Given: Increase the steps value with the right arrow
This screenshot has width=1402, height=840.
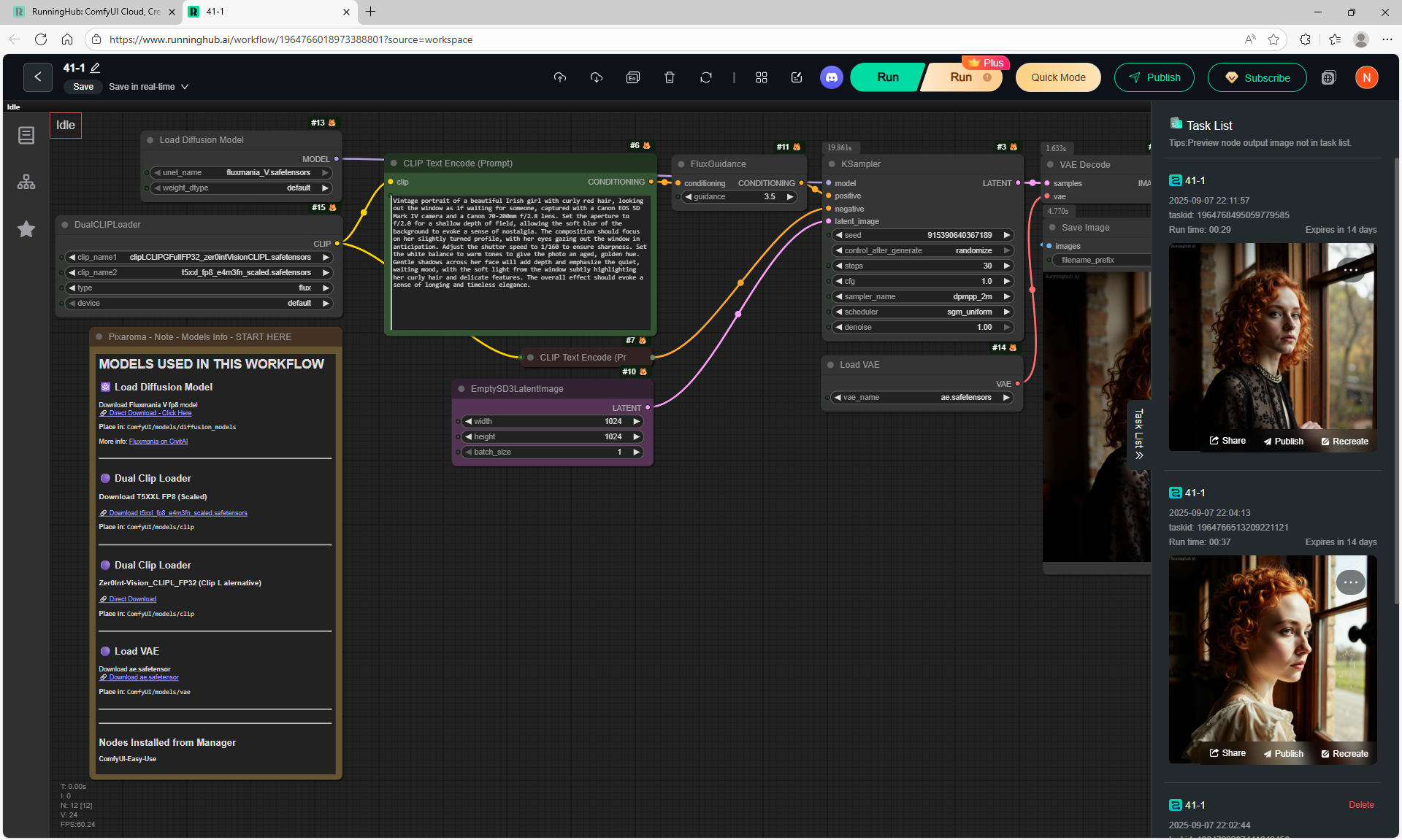Looking at the screenshot, I should 1007,266.
